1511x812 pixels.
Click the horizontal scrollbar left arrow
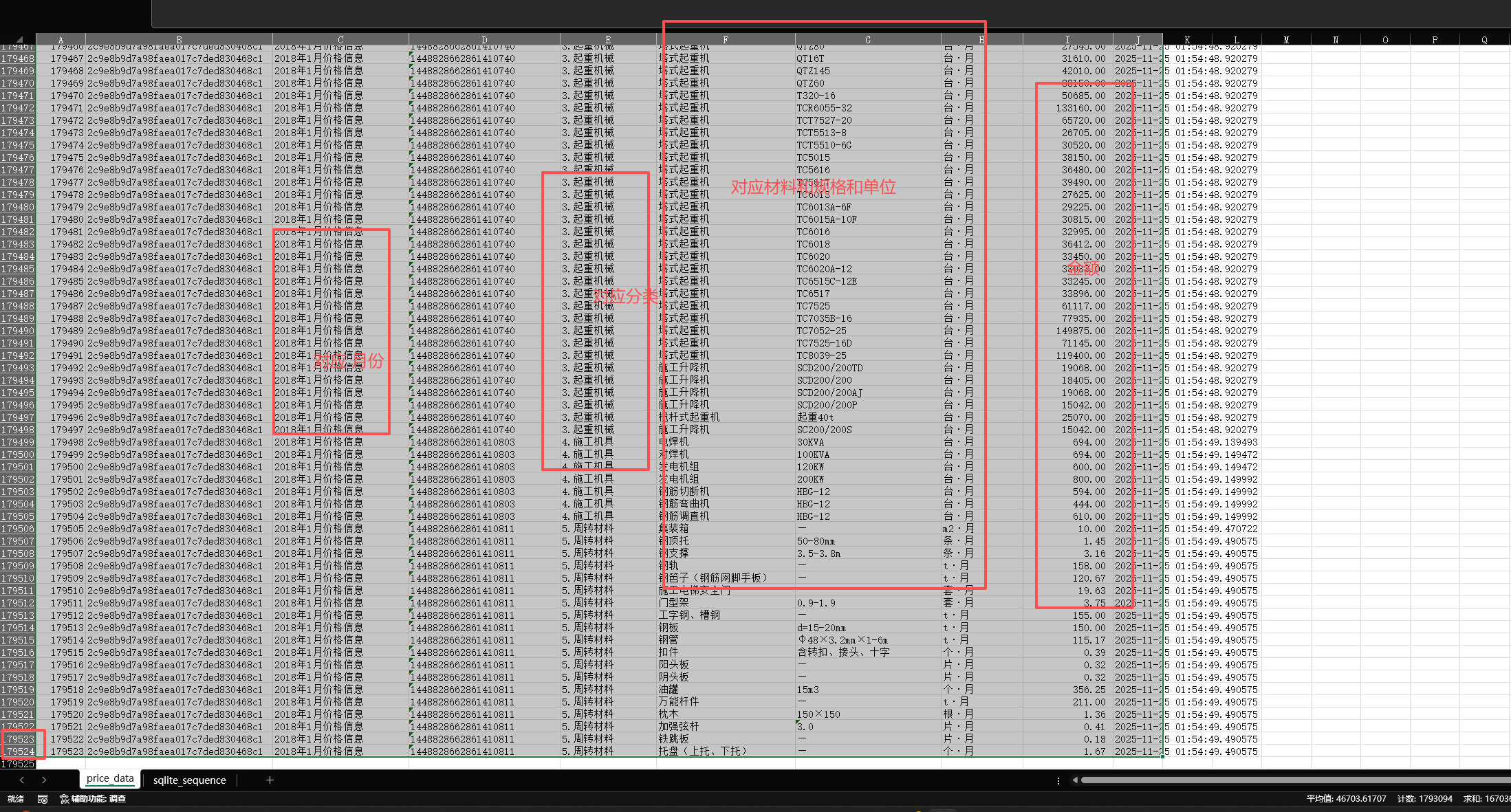click(1075, 780)
